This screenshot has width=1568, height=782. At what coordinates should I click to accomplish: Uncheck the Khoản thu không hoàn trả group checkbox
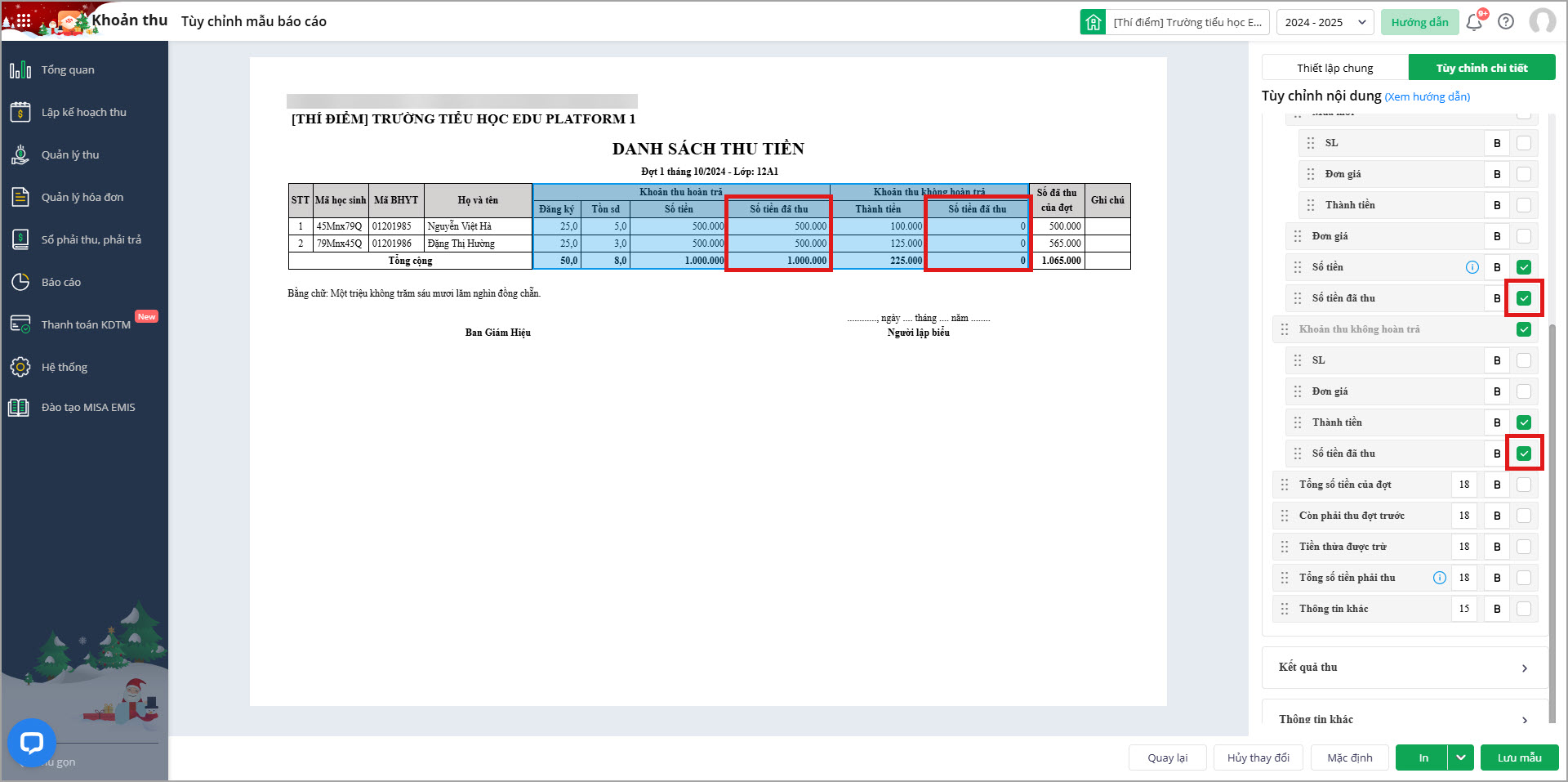[x=1524, y=329]
